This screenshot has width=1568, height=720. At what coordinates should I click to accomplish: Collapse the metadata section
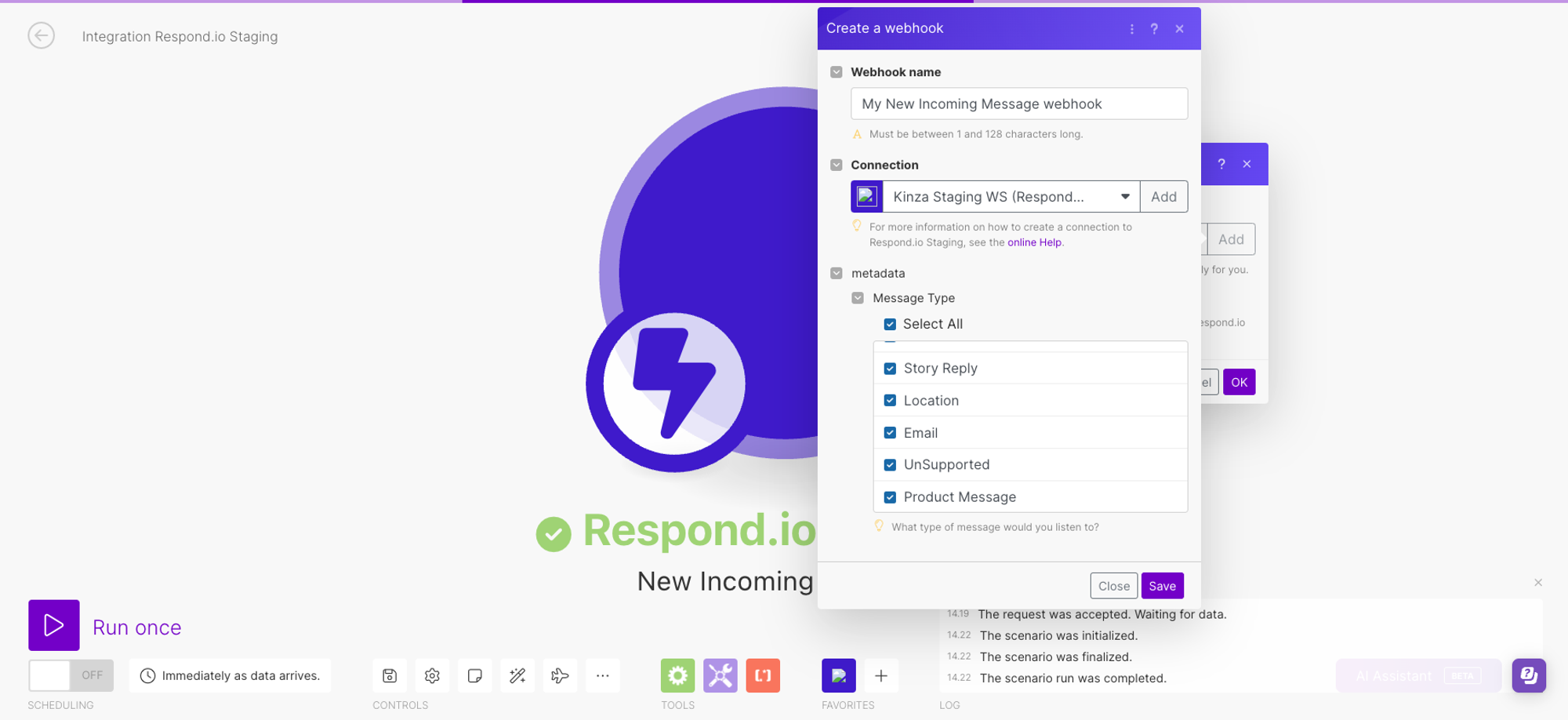coord(837,273)
